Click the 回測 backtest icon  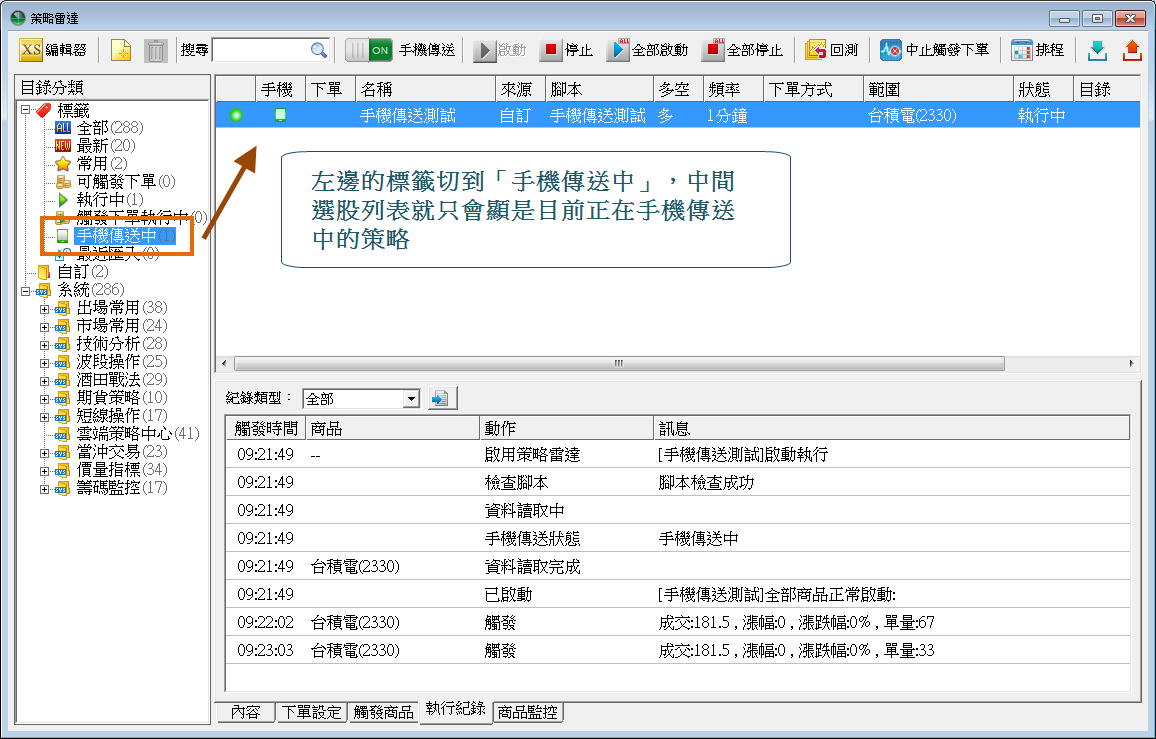tap(831, 50)
